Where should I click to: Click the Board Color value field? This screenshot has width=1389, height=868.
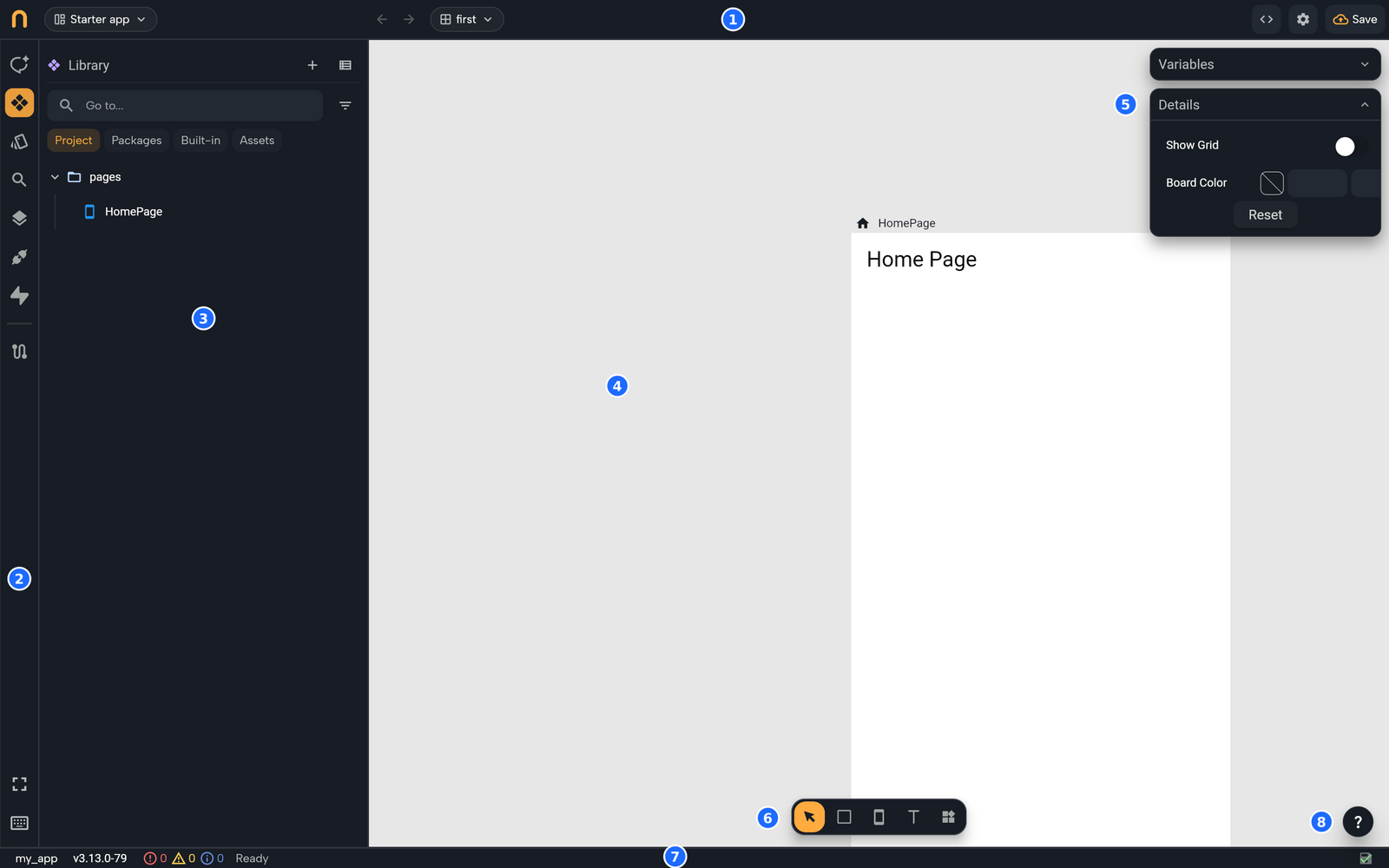1317,183
